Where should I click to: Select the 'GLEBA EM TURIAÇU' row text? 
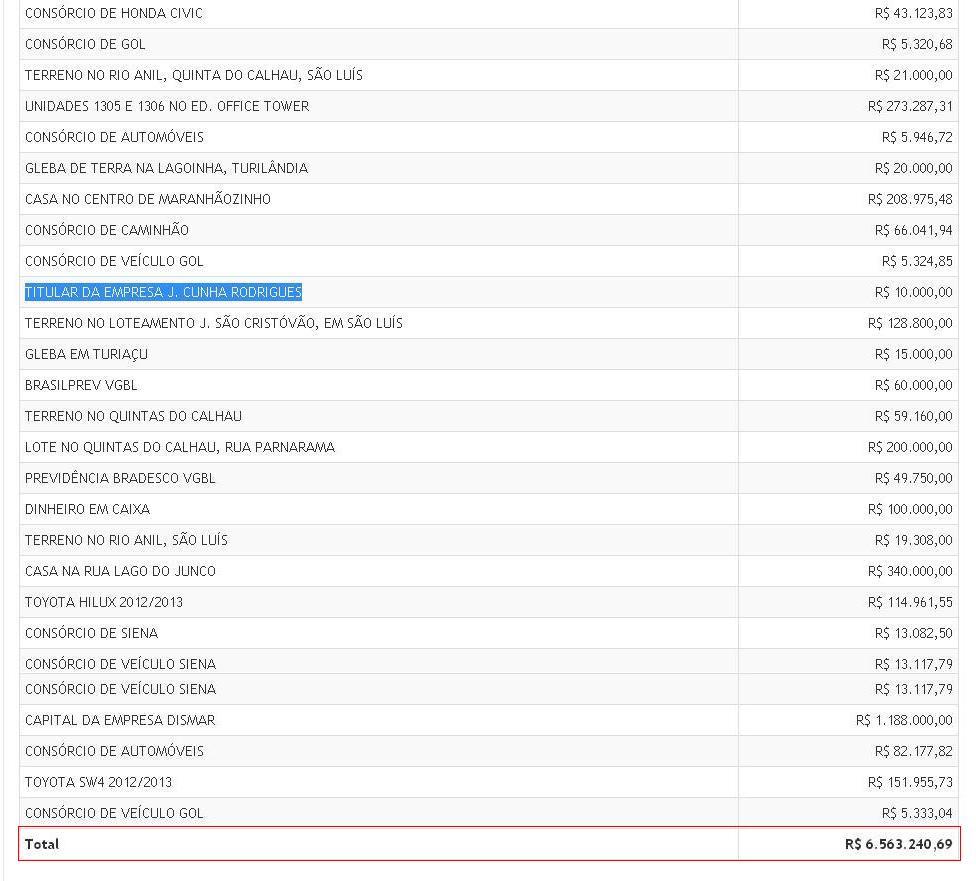[87, 354]
